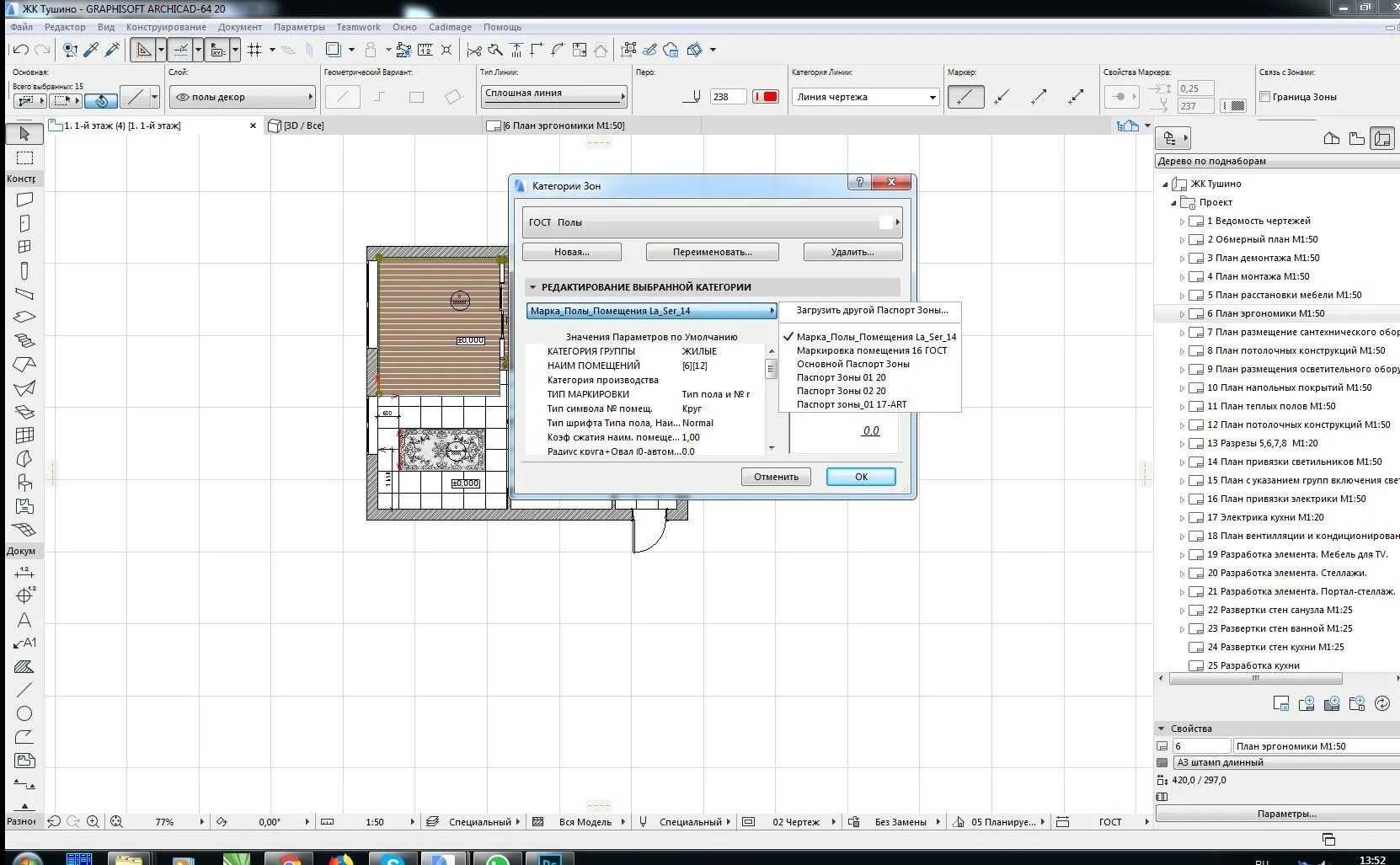Select the Text tool in toolbox
Screen dimensions: 1400x865
click(x=24, y=620)
